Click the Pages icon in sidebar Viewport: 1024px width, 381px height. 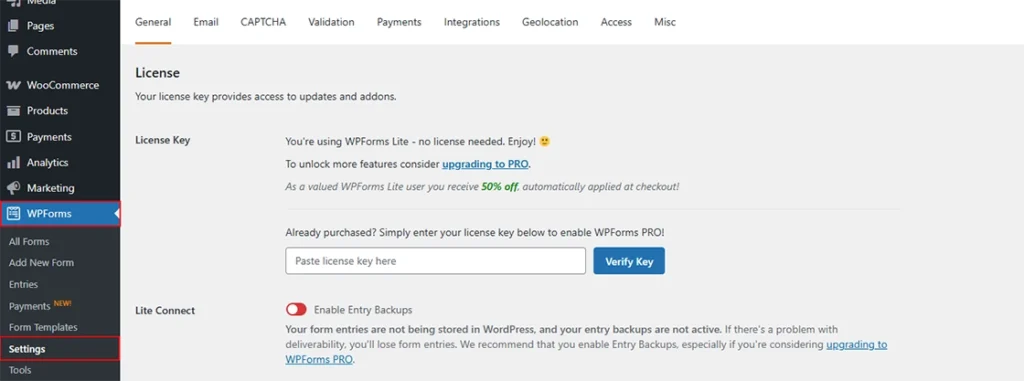(x=13, y=26)
